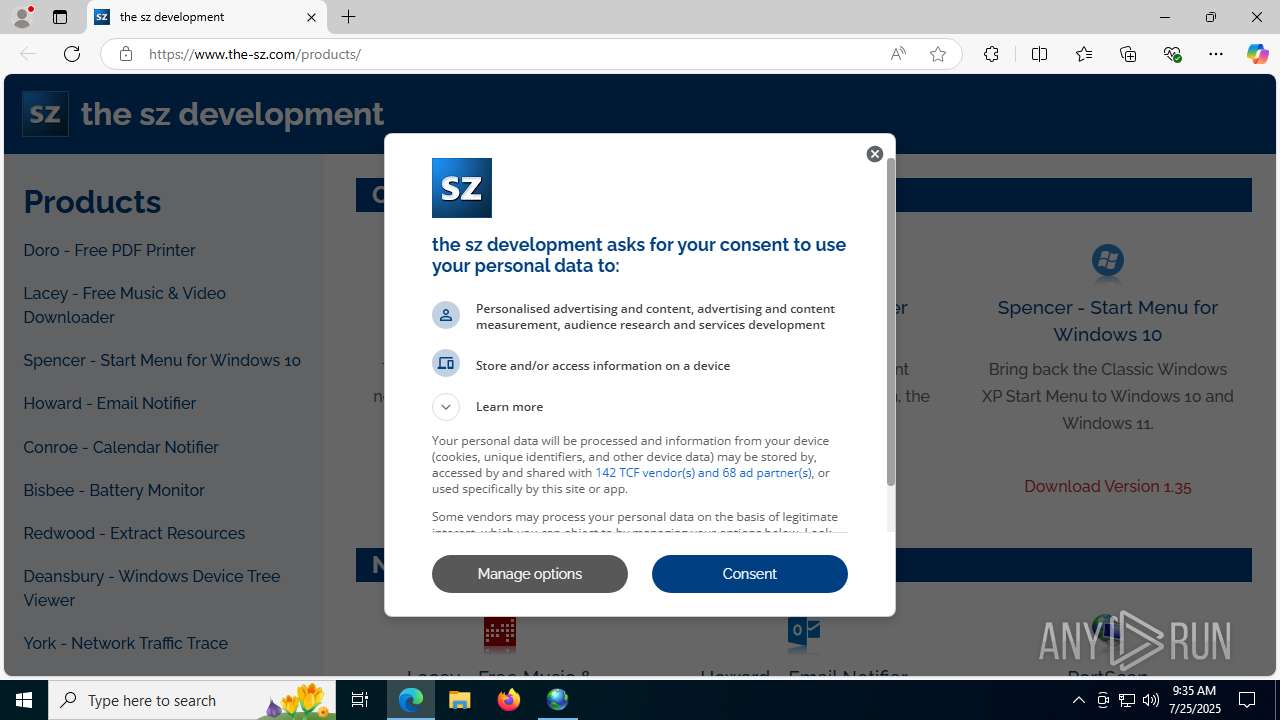Refresh the page
Screen dimensions: 1280x720
72,54
